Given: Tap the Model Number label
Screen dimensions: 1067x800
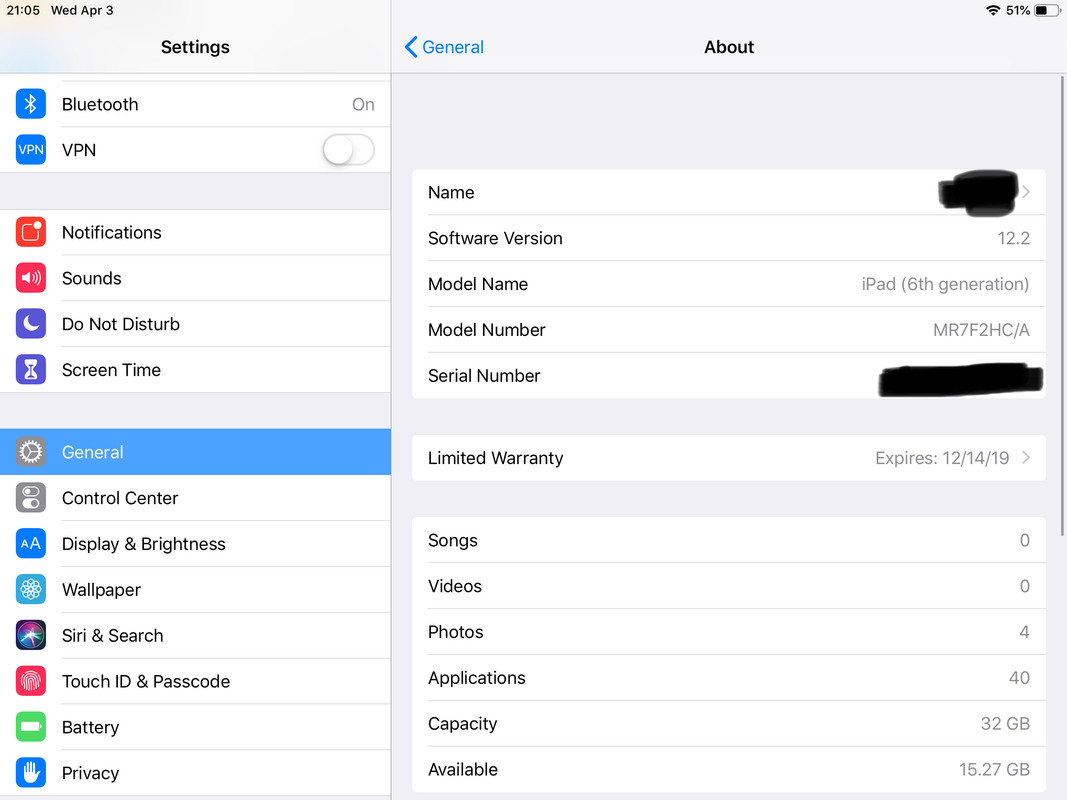Looking at the screenshot, I should click(487, 330).
